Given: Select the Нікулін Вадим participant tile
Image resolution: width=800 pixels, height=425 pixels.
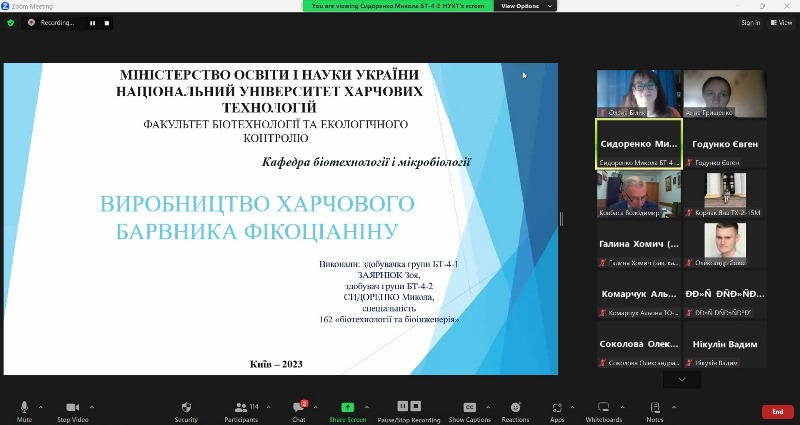Looking at the screenshot, I should pyautogui.click(x=725, y=344).
